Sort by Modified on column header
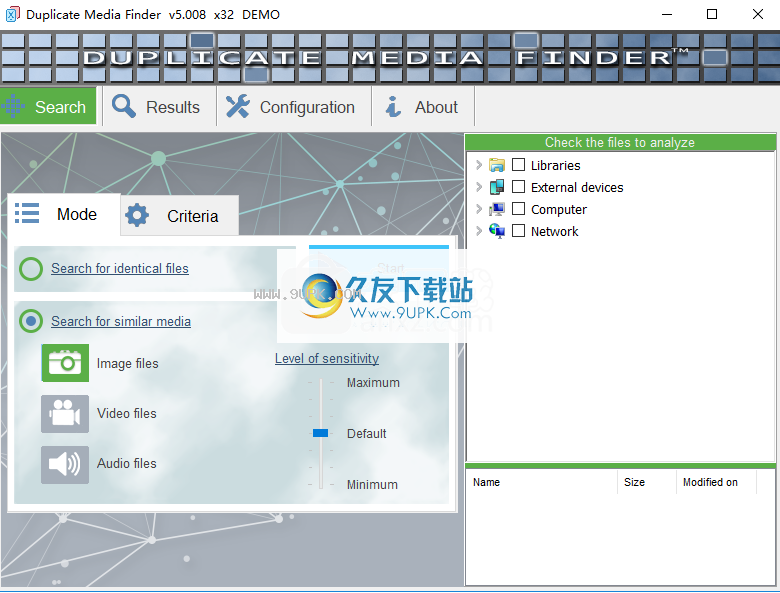 tap(716, 482)
